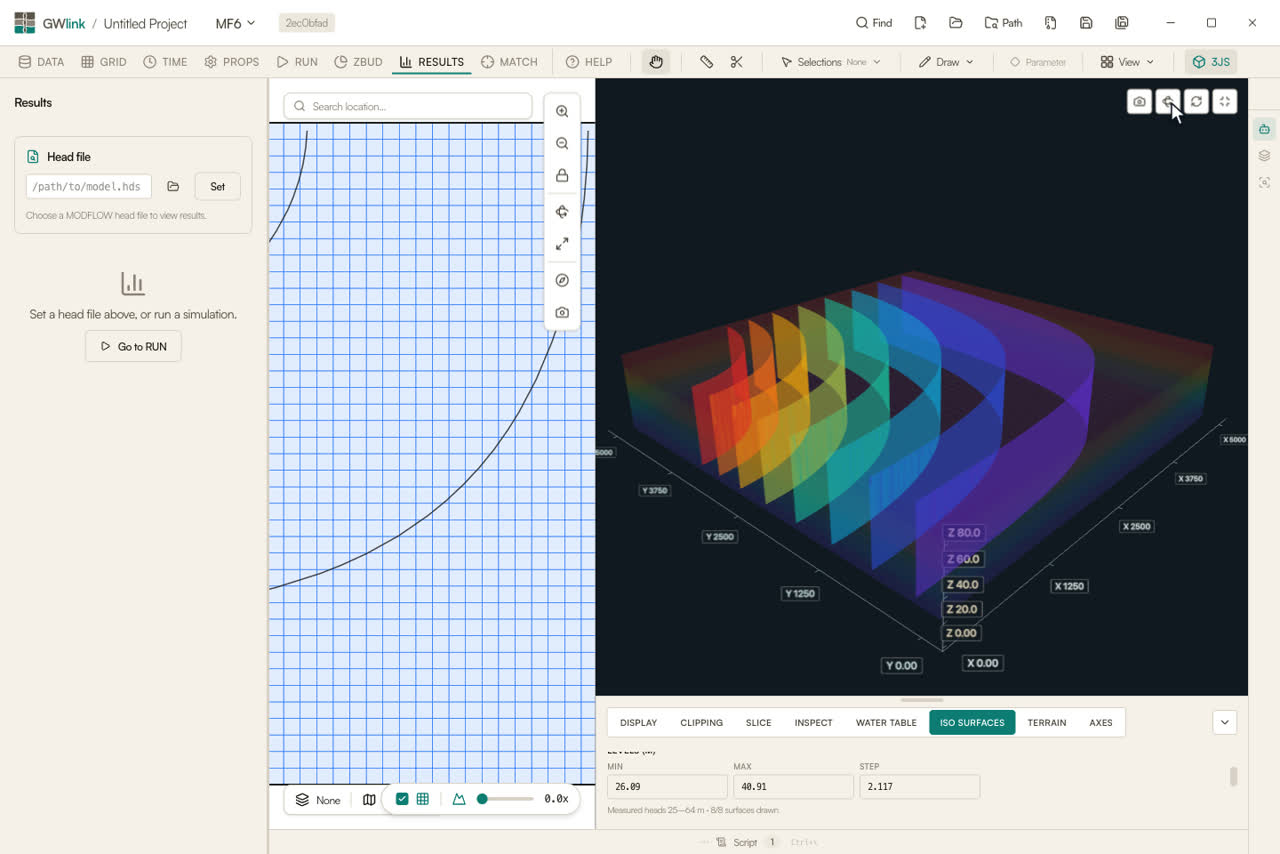Switch to the GRID tab
Image resolution: width=1280 pixels, height=854 pixels.
click(x=104, y=62)
